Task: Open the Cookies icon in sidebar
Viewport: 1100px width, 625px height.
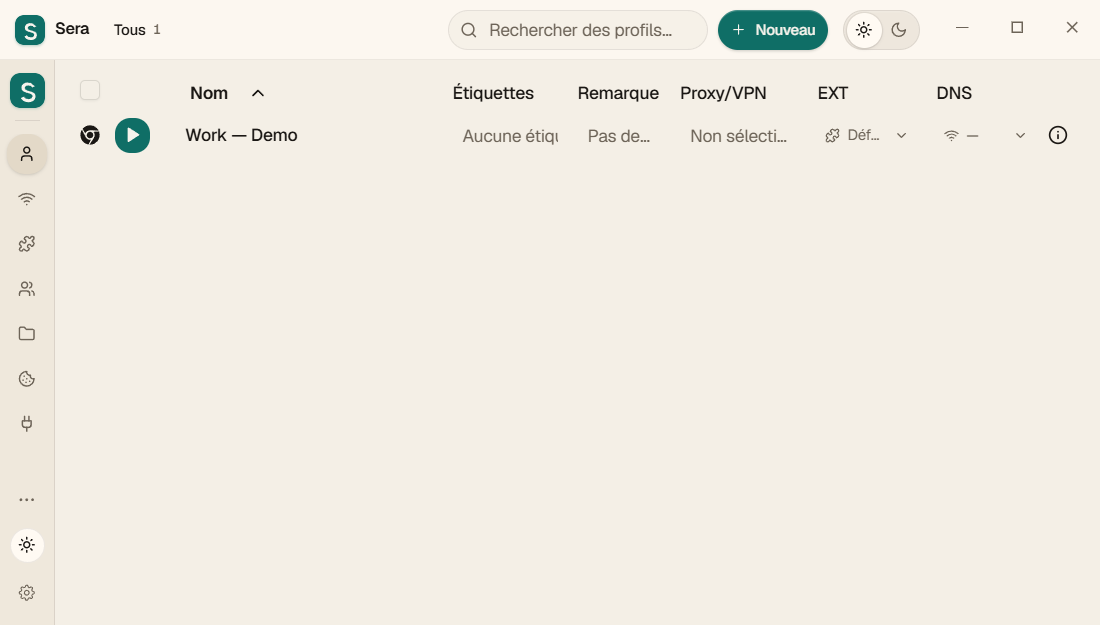Action: [x=27, y=379]
